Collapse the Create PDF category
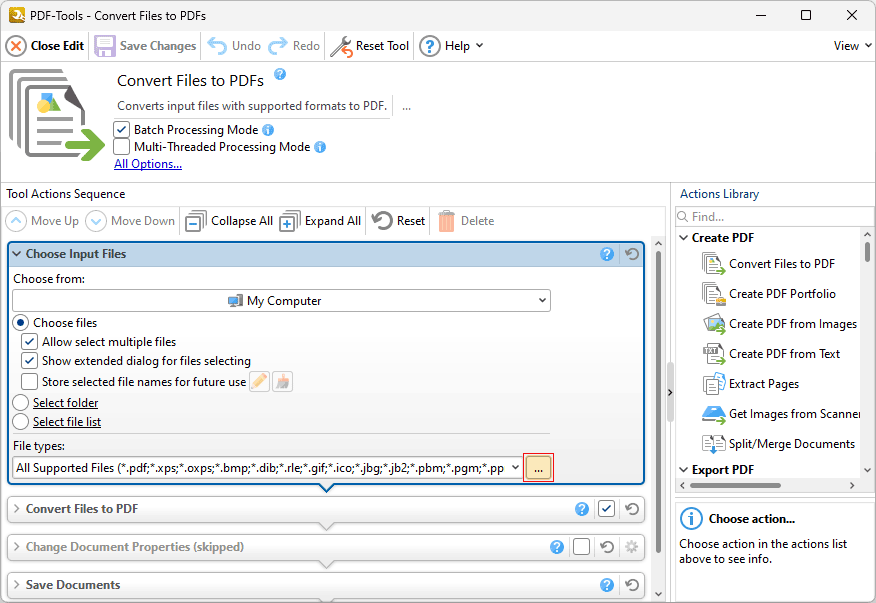Viewport: 876px width, 603px height. pyautogui.click(x=684, y=238)
